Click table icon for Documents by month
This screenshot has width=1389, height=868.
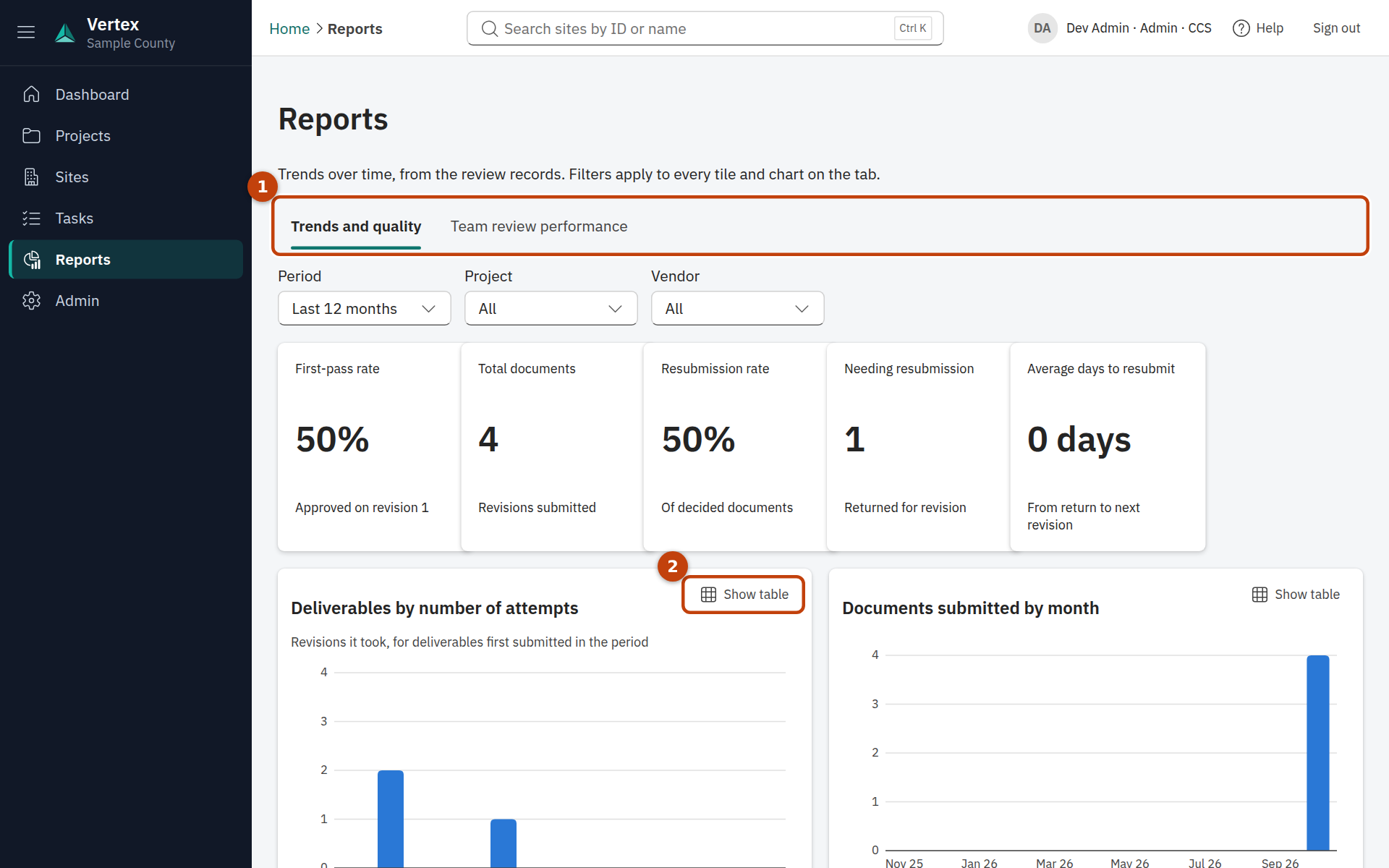[1260, 595]
